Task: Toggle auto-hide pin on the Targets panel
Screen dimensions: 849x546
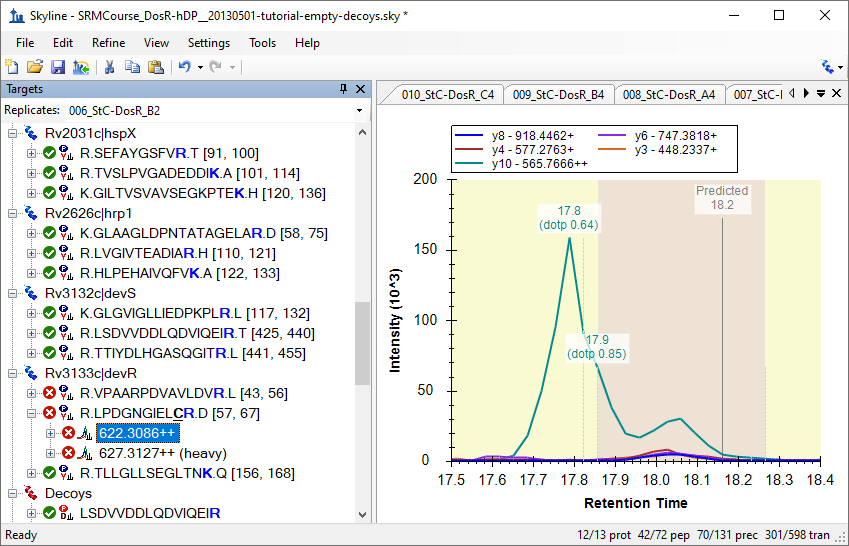Action: 344,89
